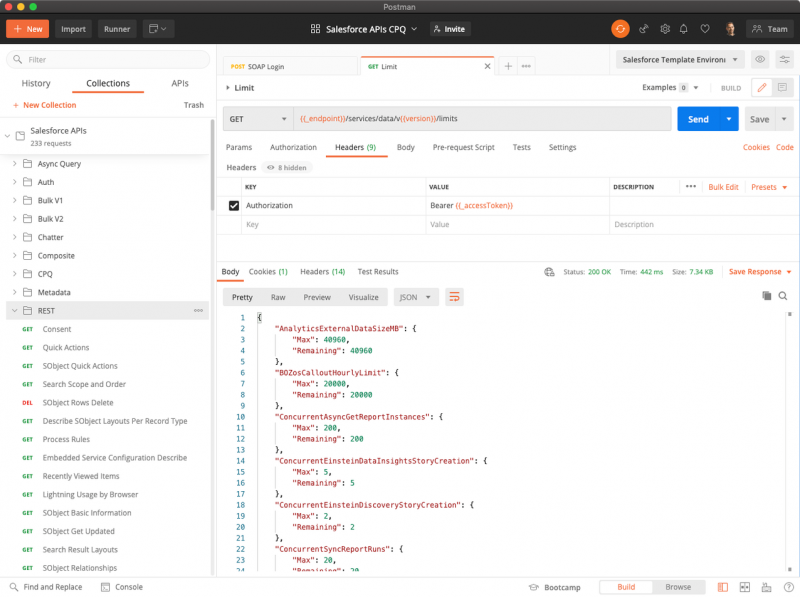Toggle the sidebar layout icon in status bar

coord(723,587)
